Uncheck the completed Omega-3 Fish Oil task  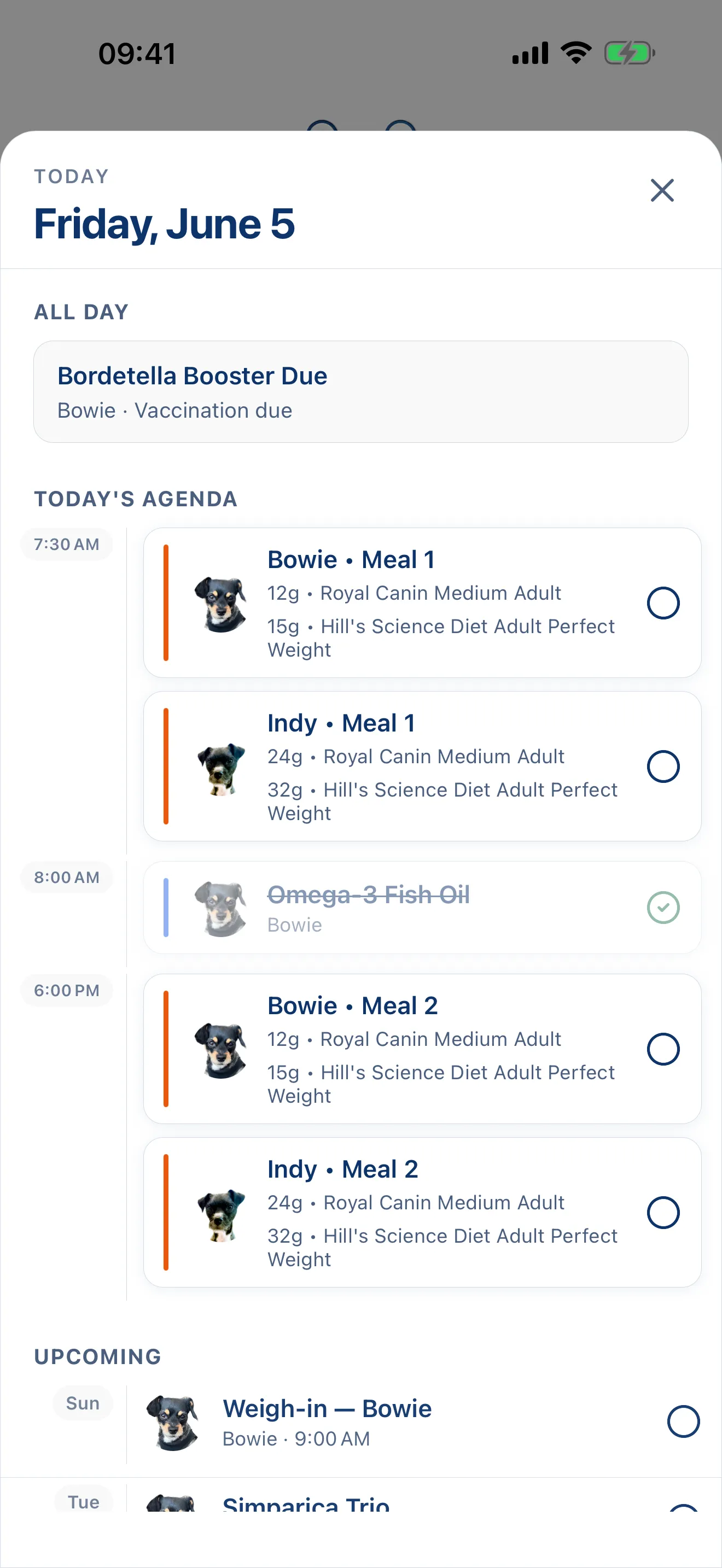point(663,907)
